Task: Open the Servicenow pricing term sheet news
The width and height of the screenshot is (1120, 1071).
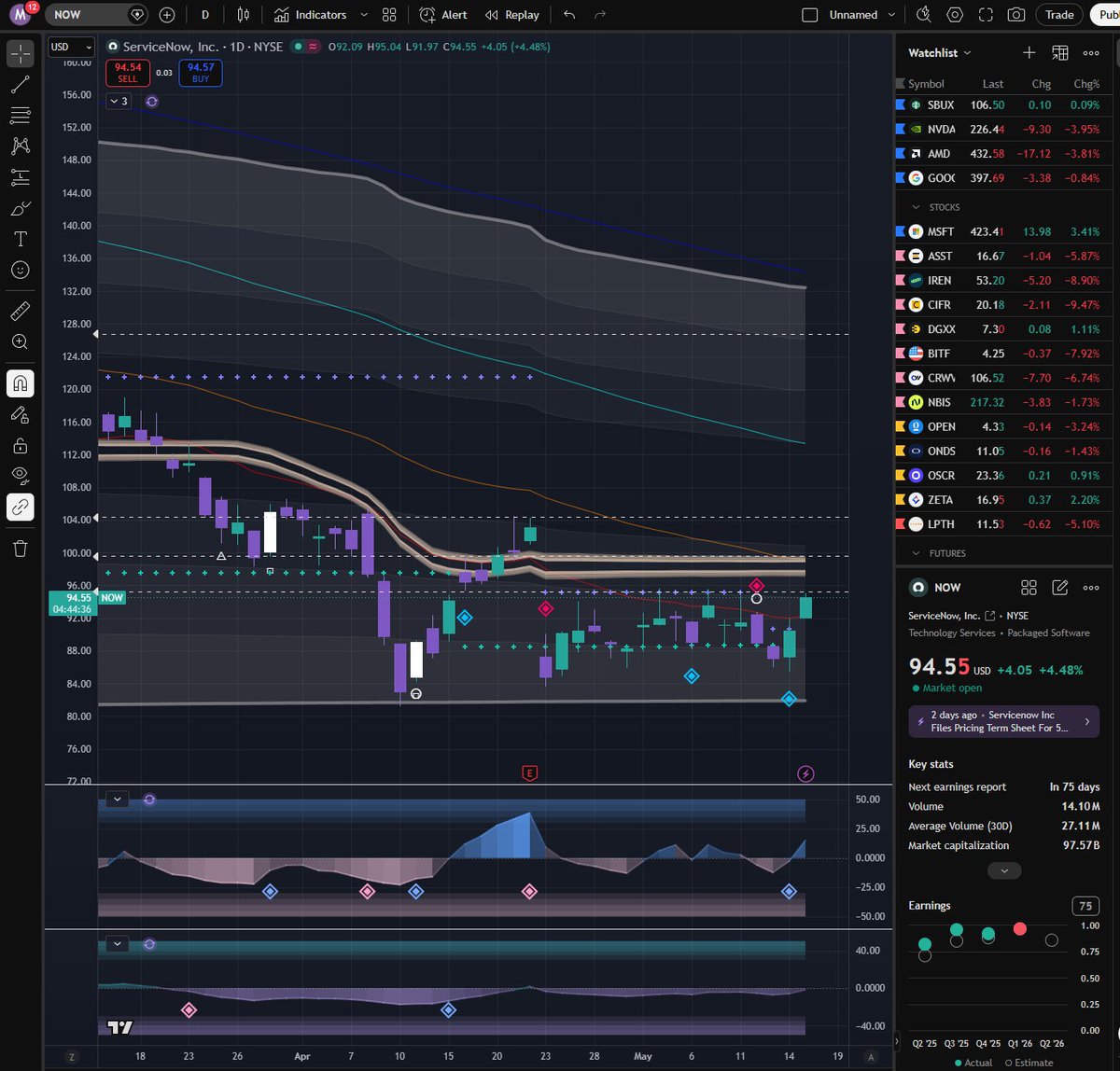Action: coord(1003,721)
